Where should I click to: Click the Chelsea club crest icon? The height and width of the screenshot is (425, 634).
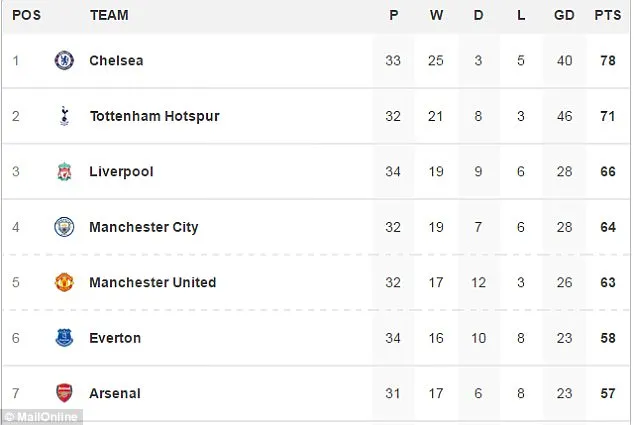(65, 60)
